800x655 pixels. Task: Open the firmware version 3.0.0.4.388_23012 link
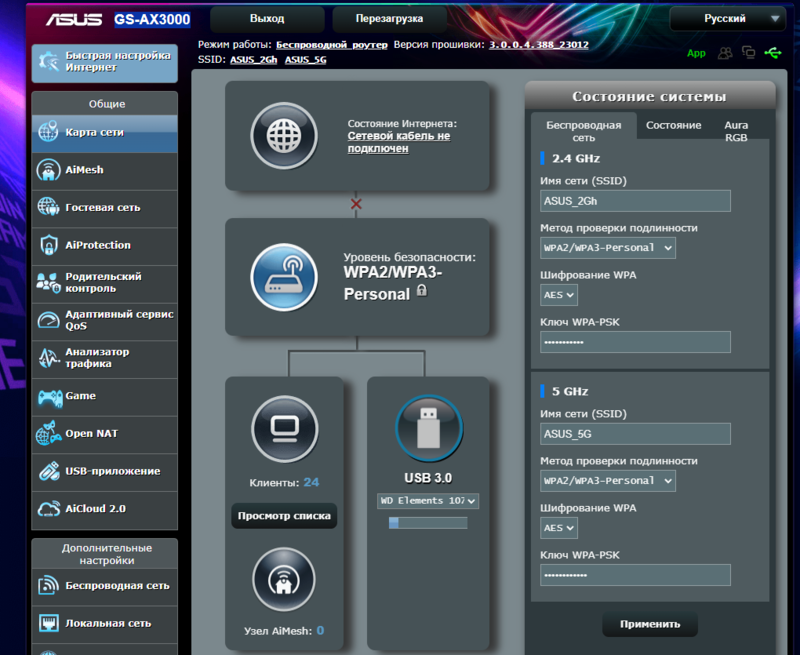click(539, 45)
